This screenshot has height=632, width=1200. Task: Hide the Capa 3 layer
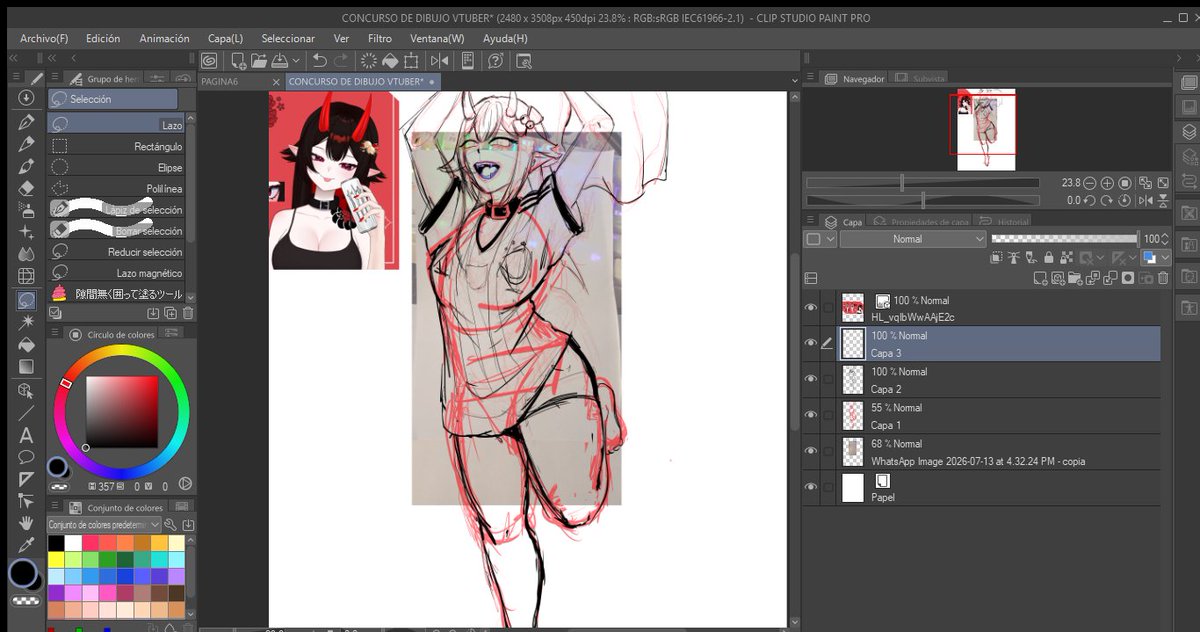811,343
